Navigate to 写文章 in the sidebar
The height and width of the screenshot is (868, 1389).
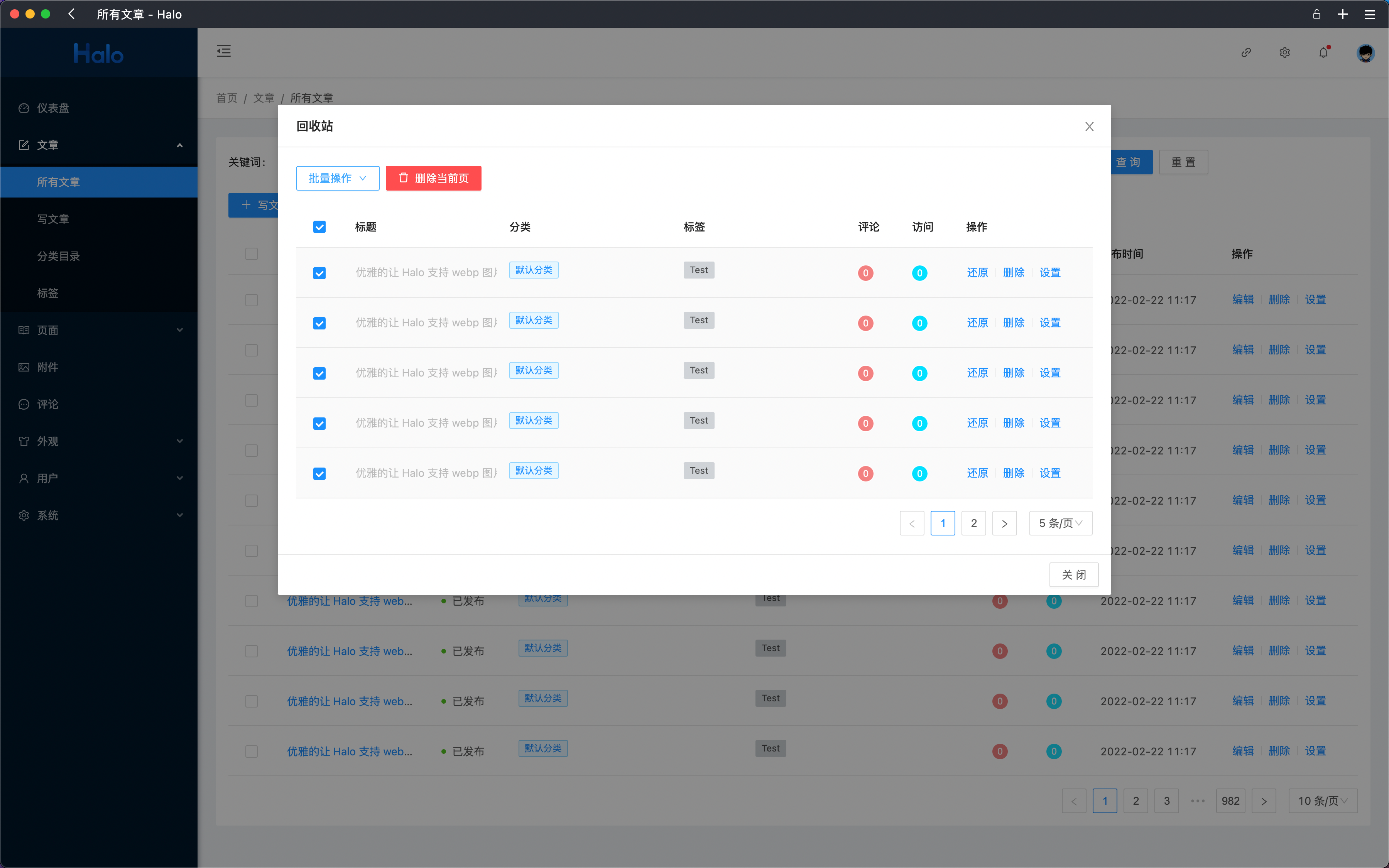coord(52,219)
